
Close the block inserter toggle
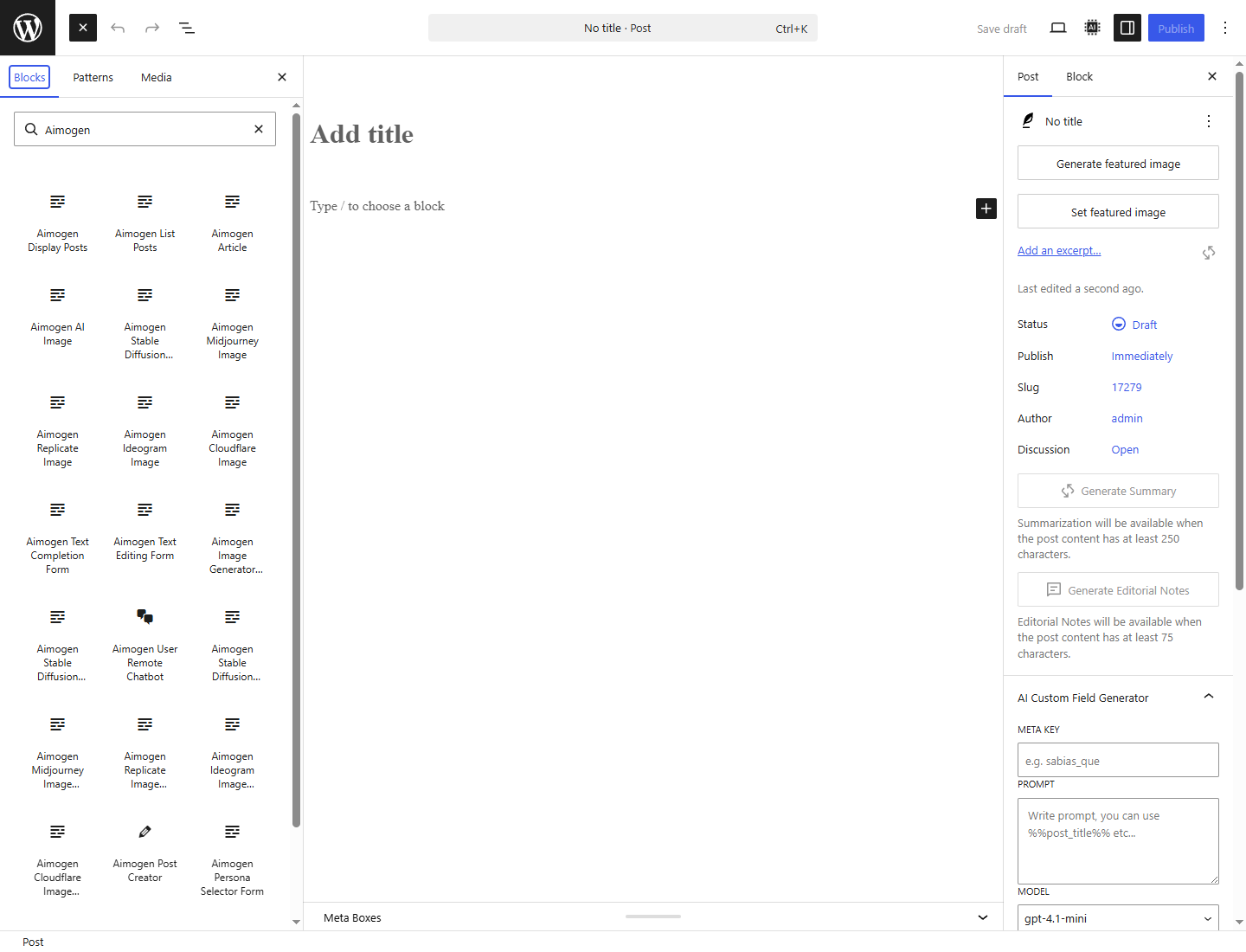click(x=83, y=28)
